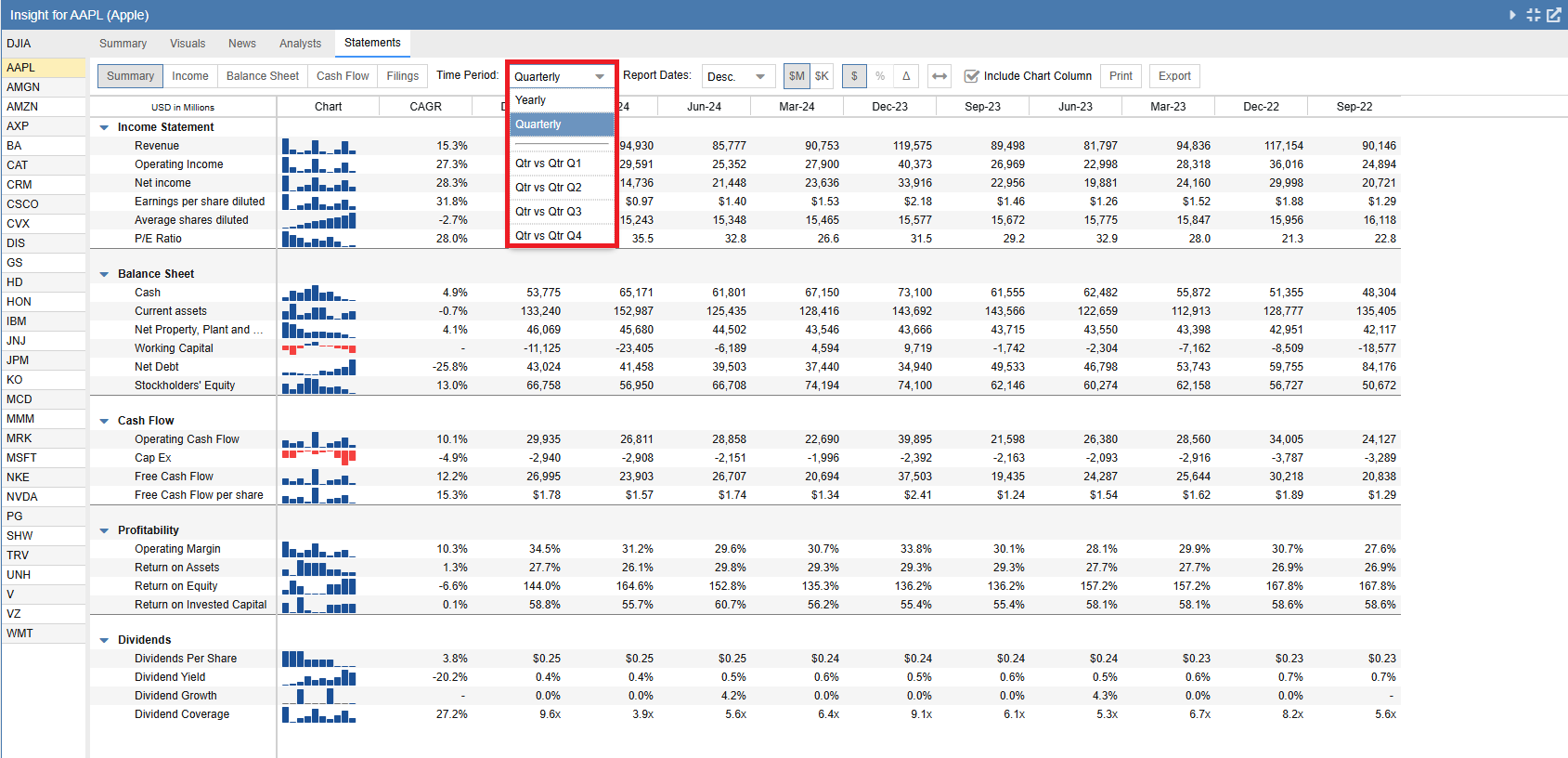Open the insight in a pop-out window
The width and height of the screenshot is (1568, 758).
(1553, 15)
